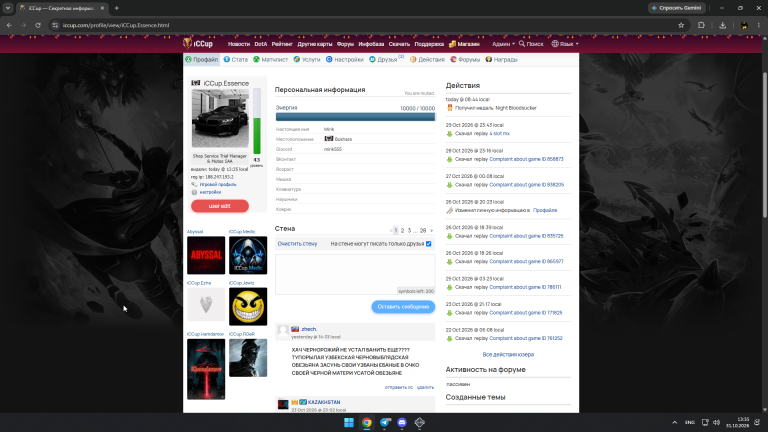The image size is (768, 432).
Task: Click into the wall message text area
Action: tap(355, 274)
